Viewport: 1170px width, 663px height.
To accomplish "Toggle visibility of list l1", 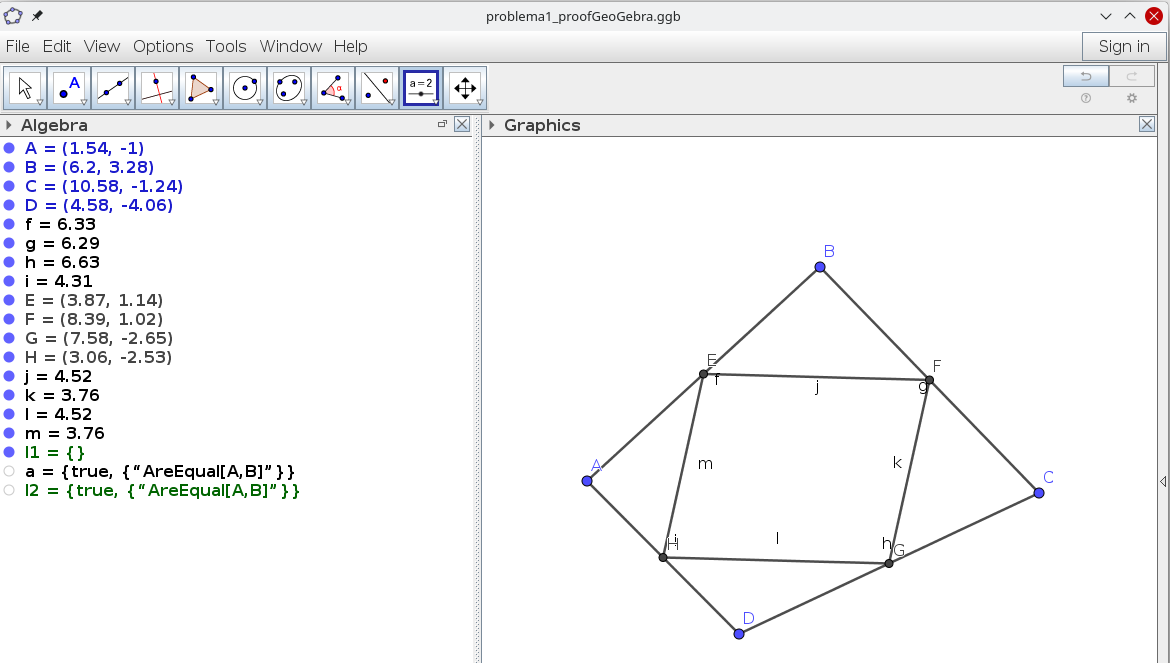I will [9, 452].
